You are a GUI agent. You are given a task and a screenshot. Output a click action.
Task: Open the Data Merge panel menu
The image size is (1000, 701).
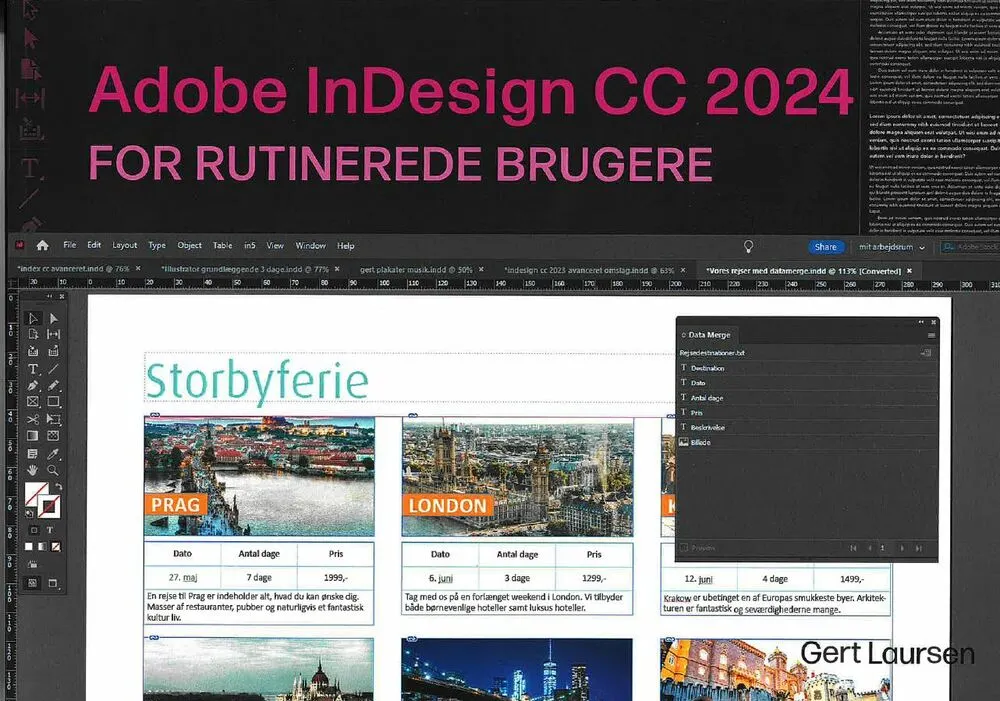(x=932, y=335)
